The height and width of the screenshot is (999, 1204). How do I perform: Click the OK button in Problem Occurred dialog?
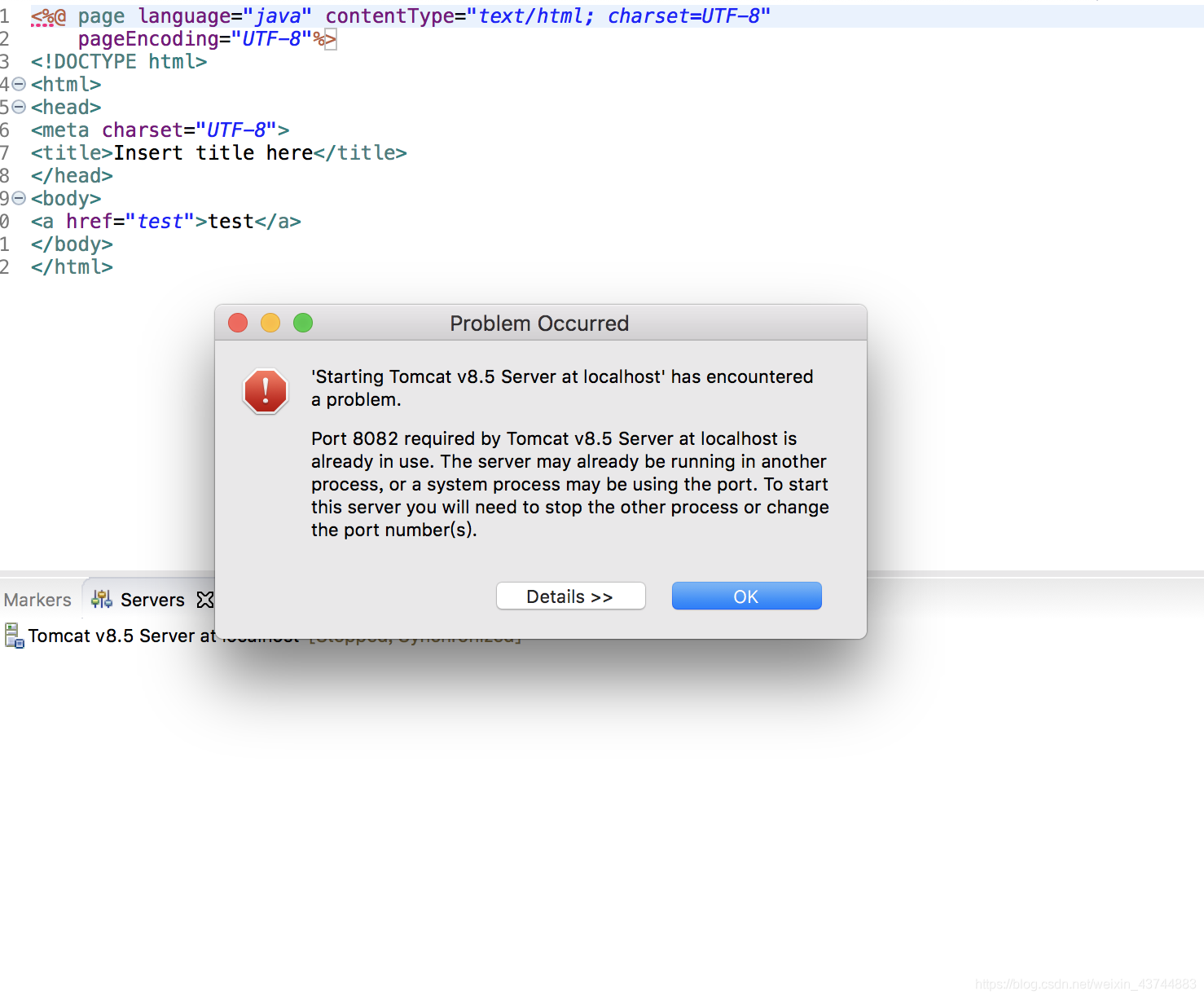pos(746,596)
